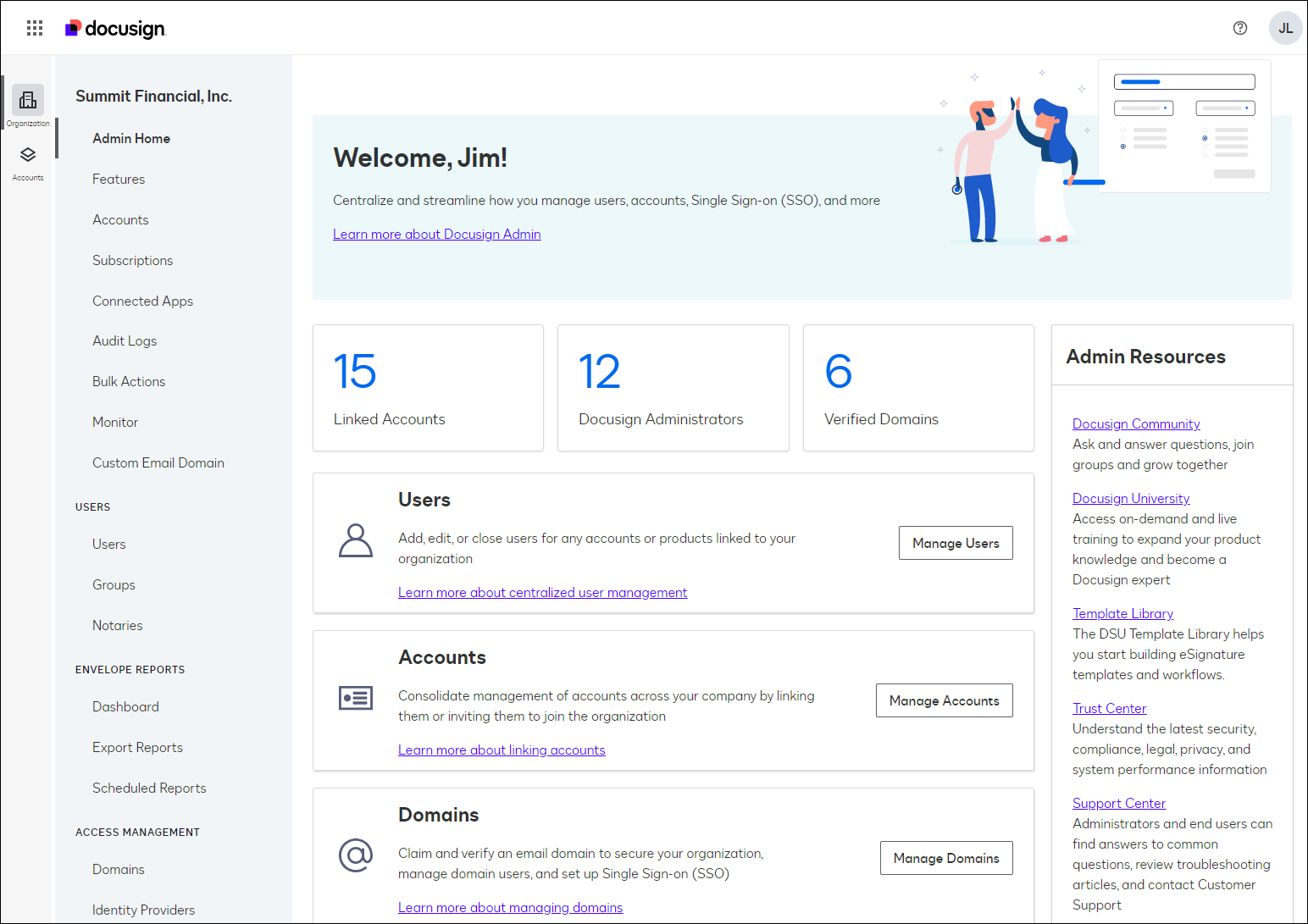Screen dimensions: 1308x924
Task: Open Connected Apps settings
Action: (x=142, y=301)
